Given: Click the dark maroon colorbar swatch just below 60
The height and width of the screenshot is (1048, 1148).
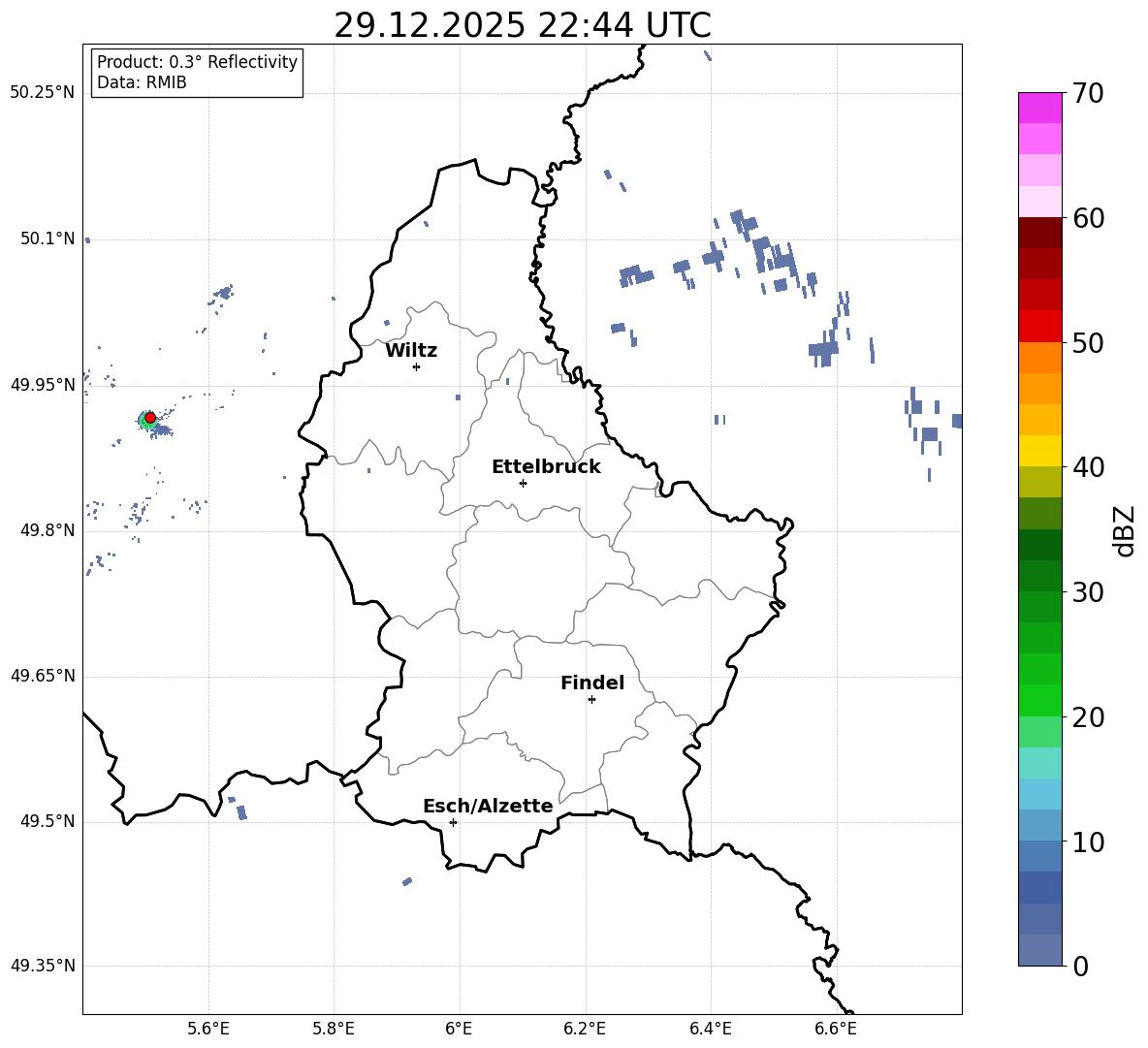Looking at the screenshot, I should (1039, 233).
